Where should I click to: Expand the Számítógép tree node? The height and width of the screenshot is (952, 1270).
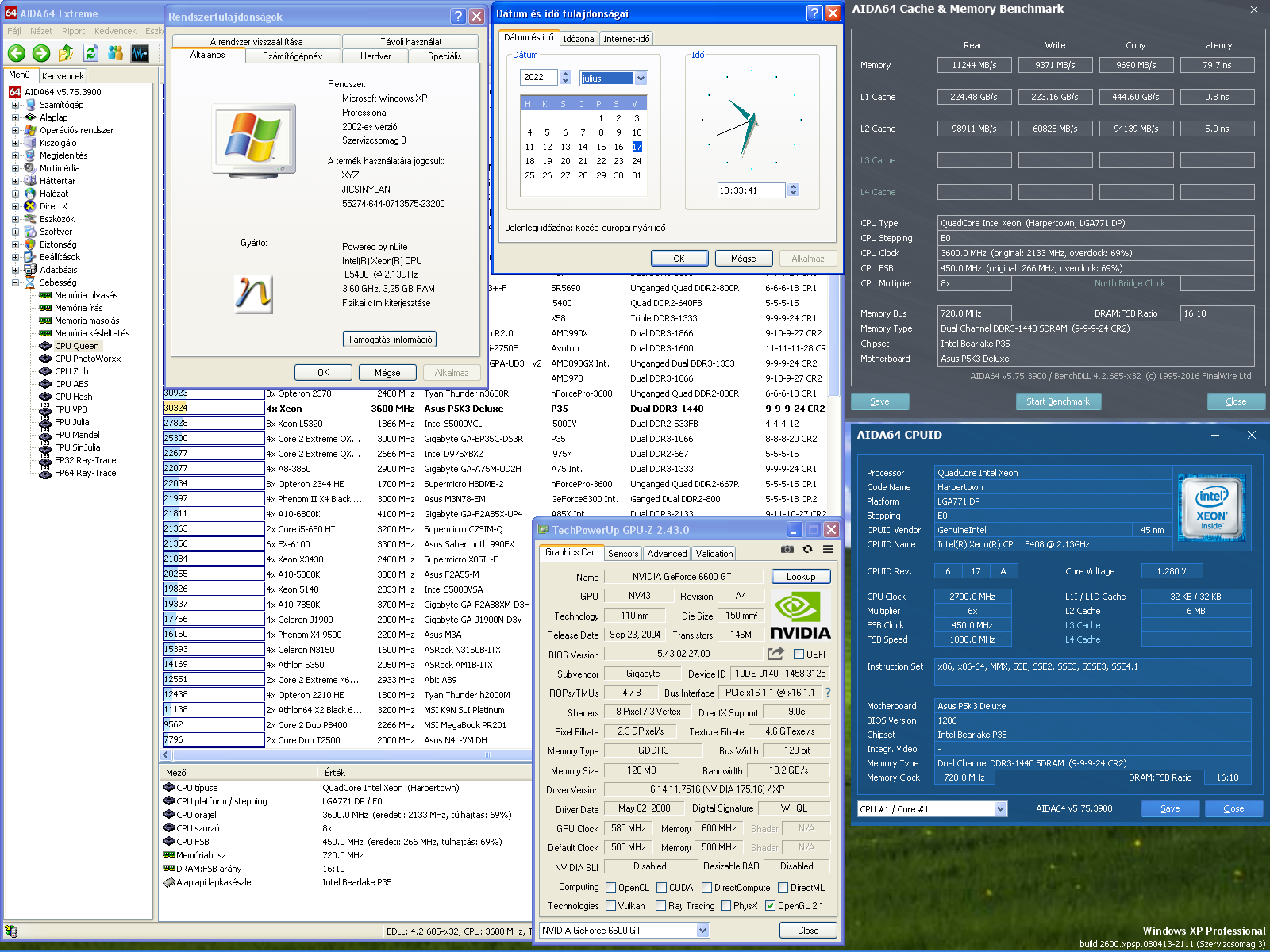click(15, 105)
